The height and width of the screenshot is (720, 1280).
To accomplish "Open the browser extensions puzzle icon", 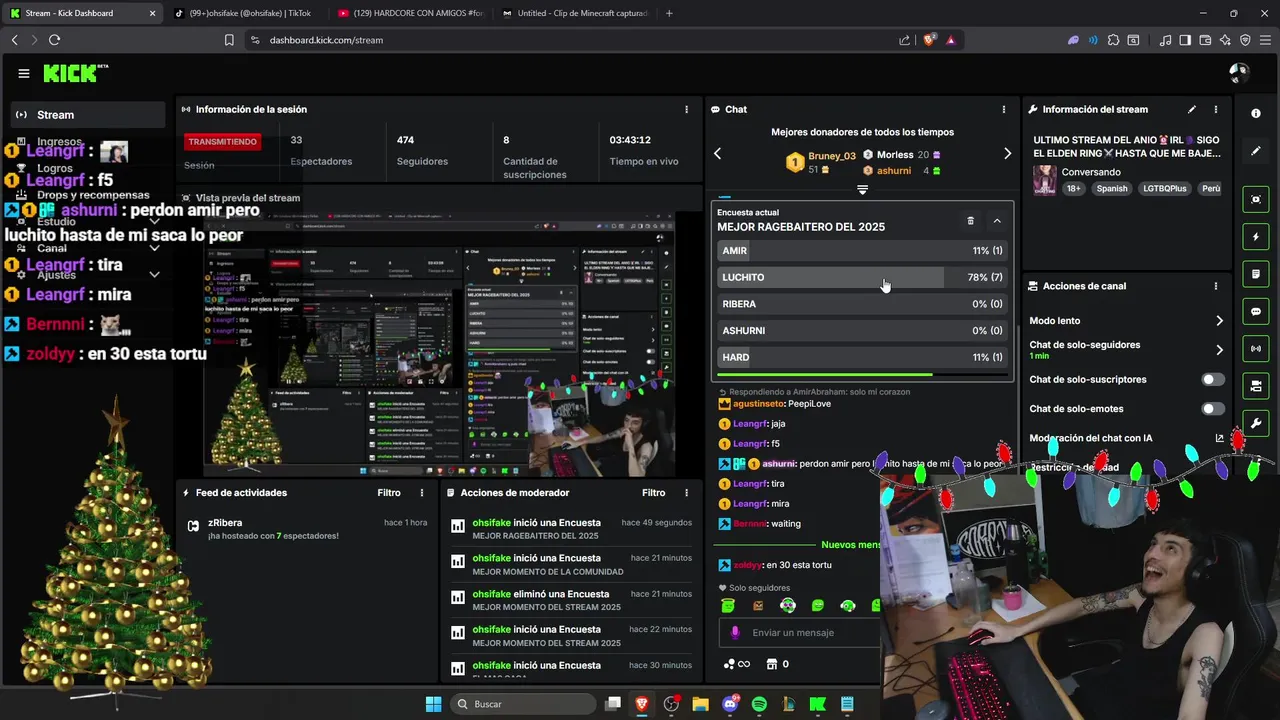I will pos(1113,40).
